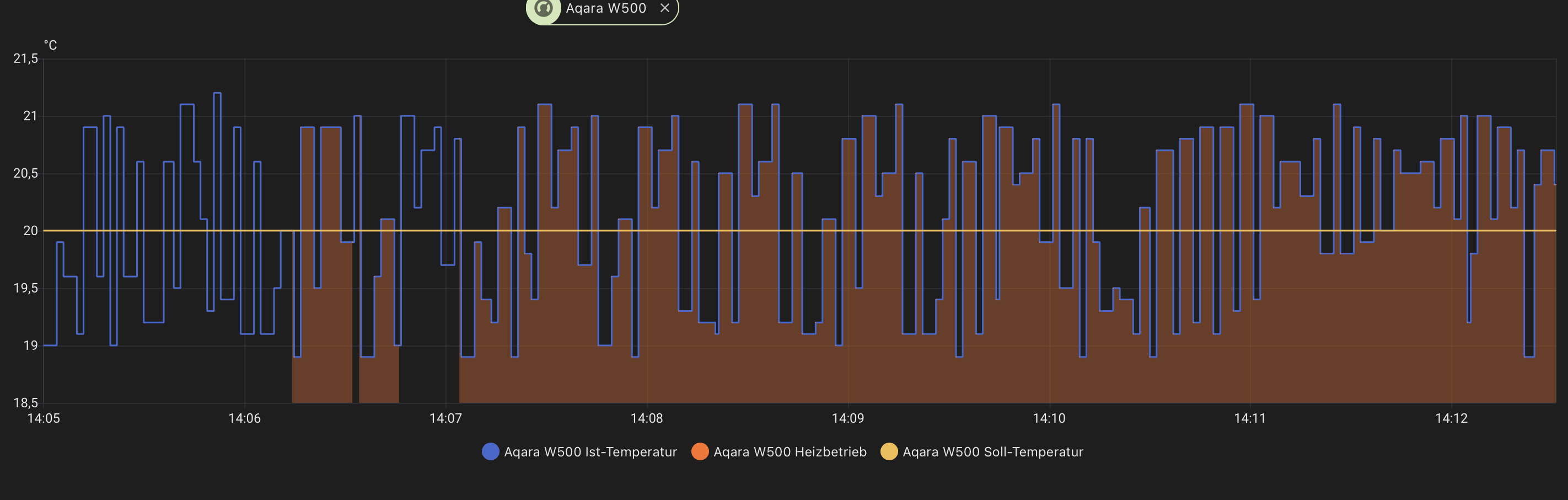Toggle Aqara W500 Soll-Temperatur series

click(x=981, y=452)
